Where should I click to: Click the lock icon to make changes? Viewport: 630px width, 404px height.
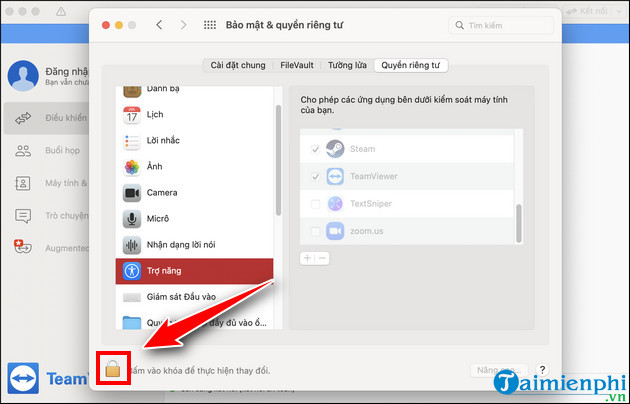pyautogui.click(x=113, y=368)
